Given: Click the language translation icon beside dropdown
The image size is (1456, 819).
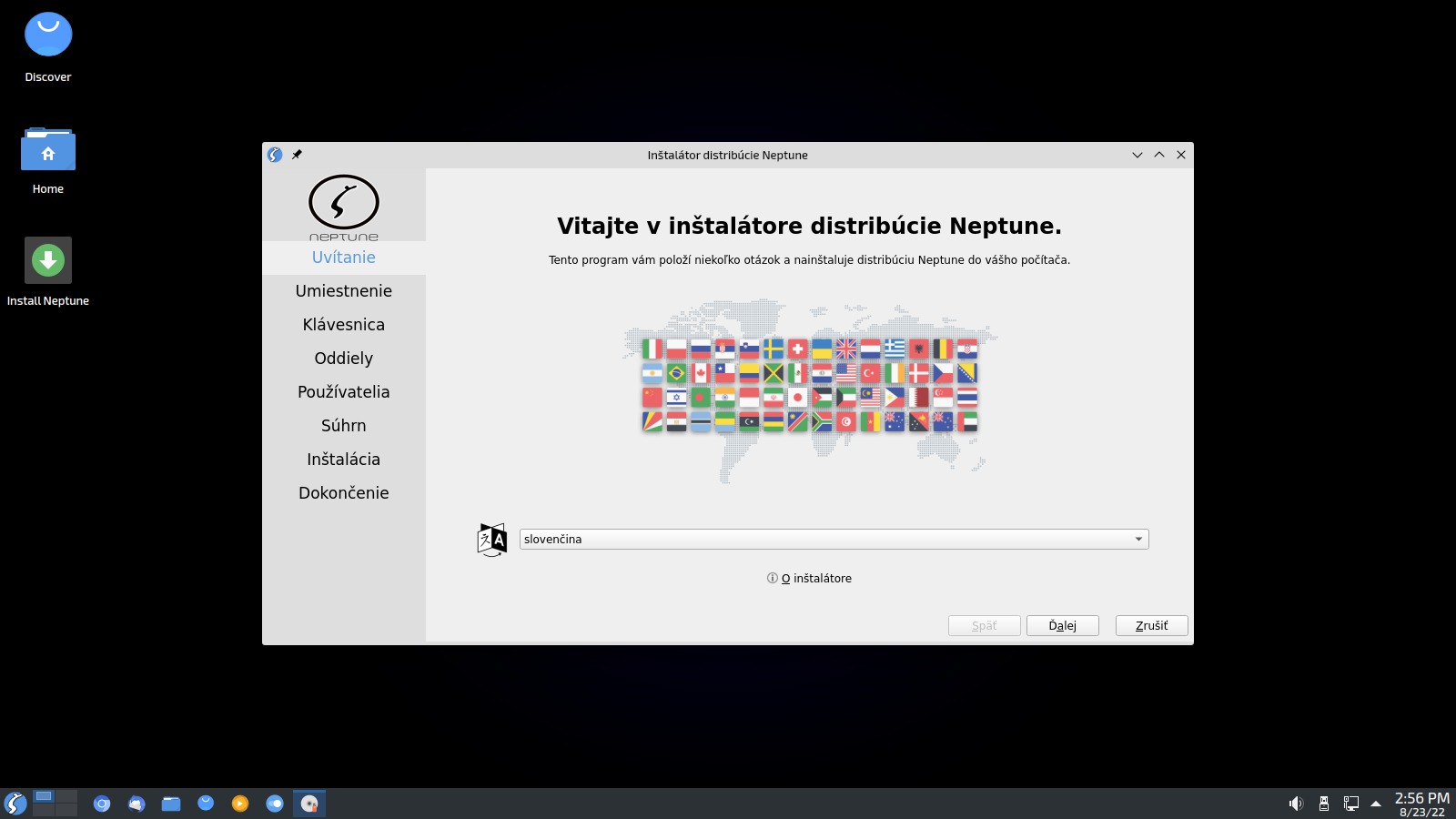Looking at the screenshot, I should pos(492,540).
